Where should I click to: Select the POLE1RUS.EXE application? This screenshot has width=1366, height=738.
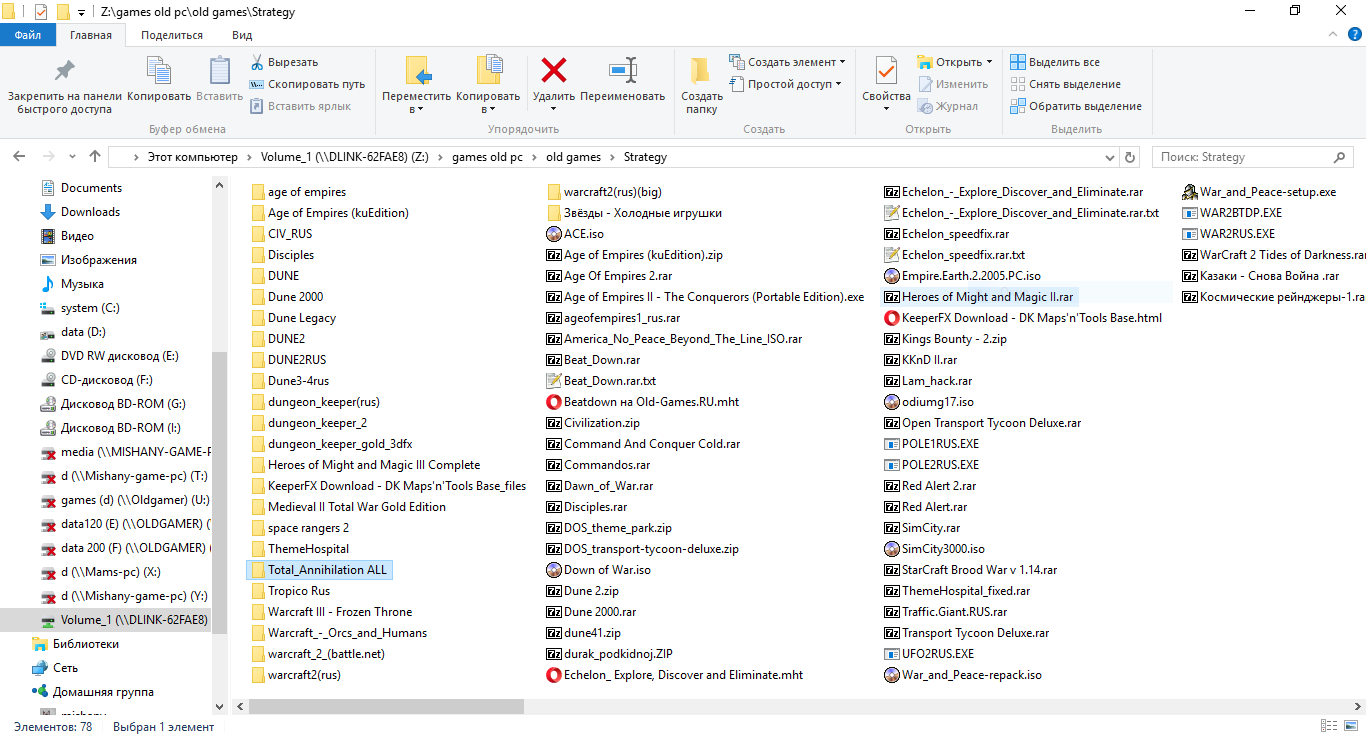932,444
